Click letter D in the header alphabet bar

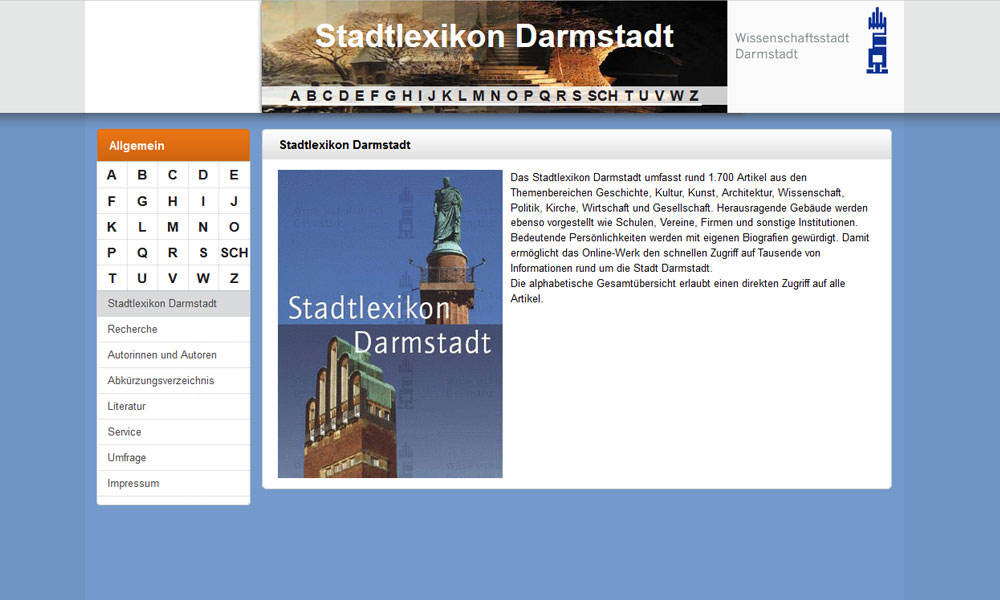[x=343, y=96]
